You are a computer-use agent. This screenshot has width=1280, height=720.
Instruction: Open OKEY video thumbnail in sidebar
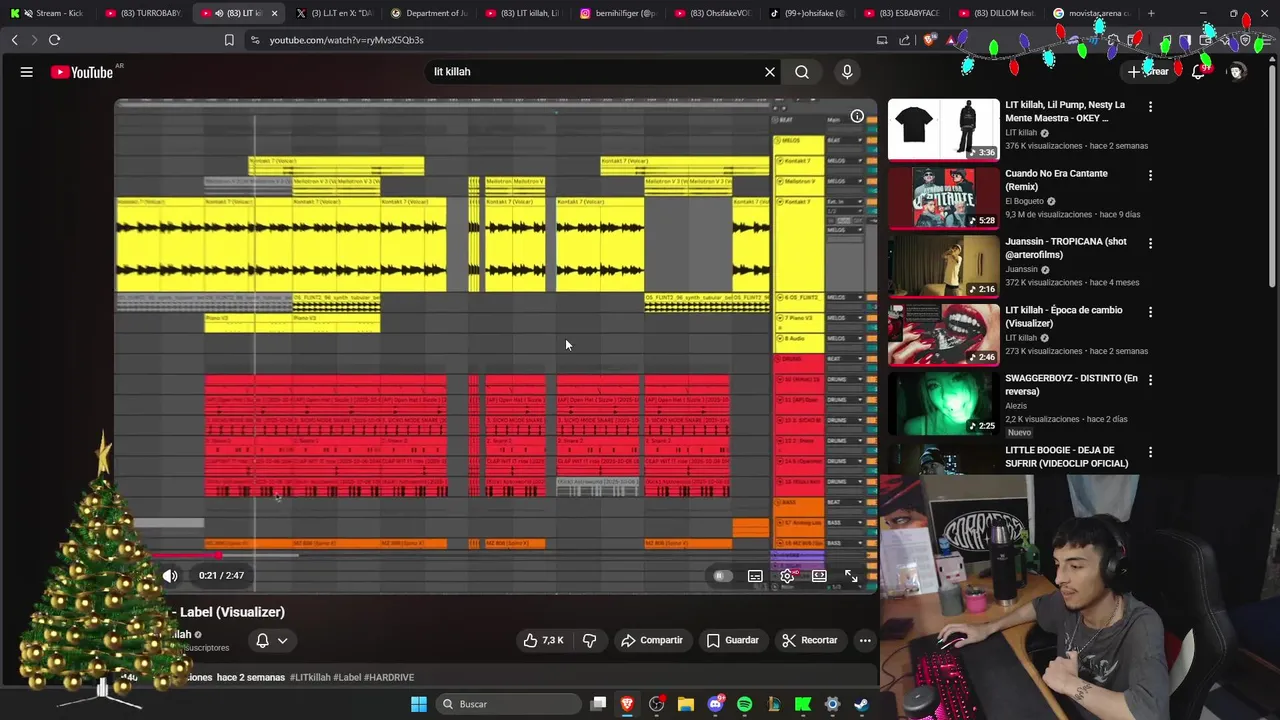(943, 129)
